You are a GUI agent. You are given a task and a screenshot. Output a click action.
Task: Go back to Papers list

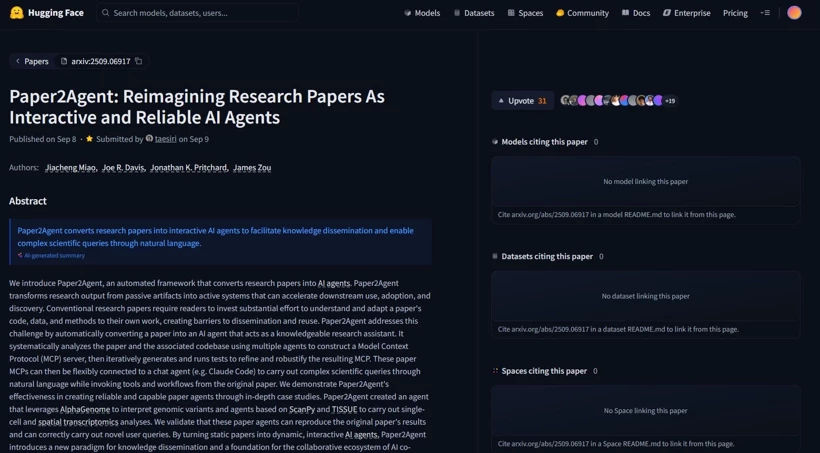[x=31, y=61]
